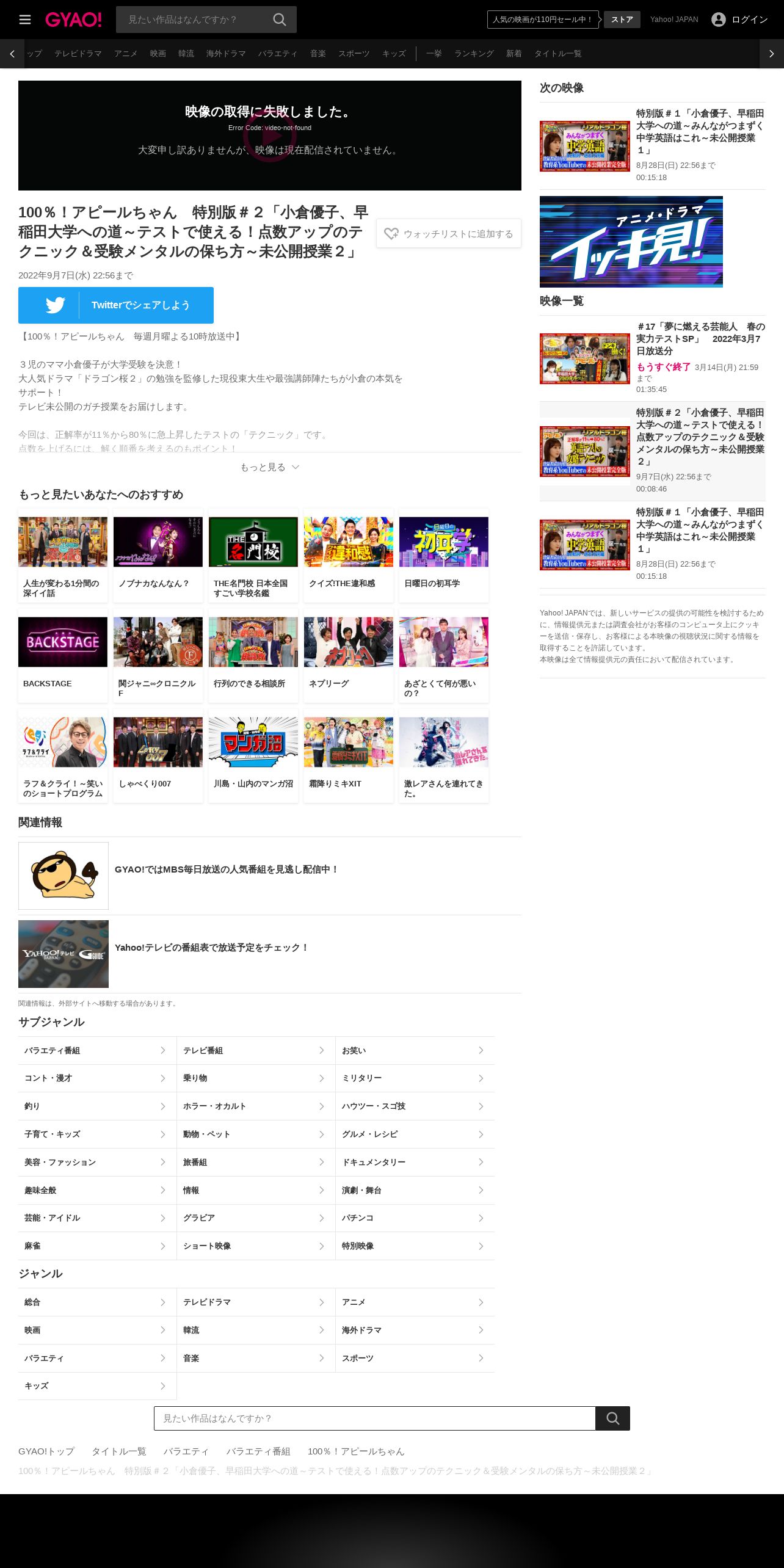Click the MBS毎日放送 related info link
Image resolution: width=784 pixels, height=1568 pixels.
click(227, 869)
